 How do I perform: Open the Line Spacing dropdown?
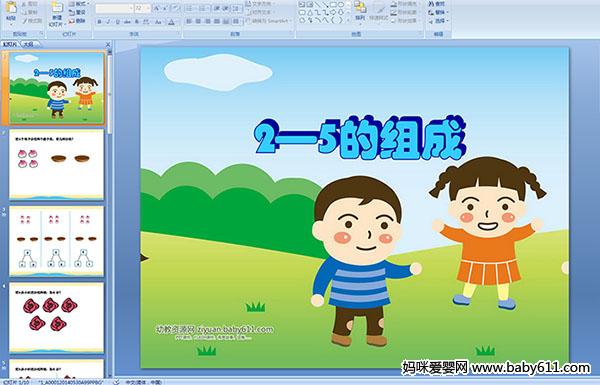(x=237, y=8)
